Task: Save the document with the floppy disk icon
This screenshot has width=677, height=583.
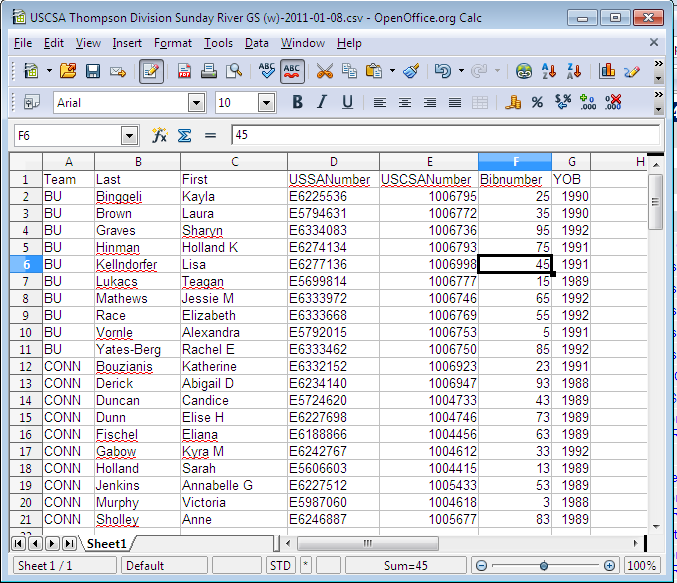Action: tap(92, 71)
